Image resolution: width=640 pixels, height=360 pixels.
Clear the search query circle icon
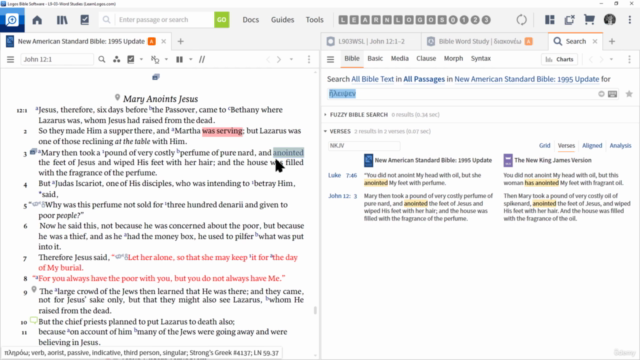[601, 94]
